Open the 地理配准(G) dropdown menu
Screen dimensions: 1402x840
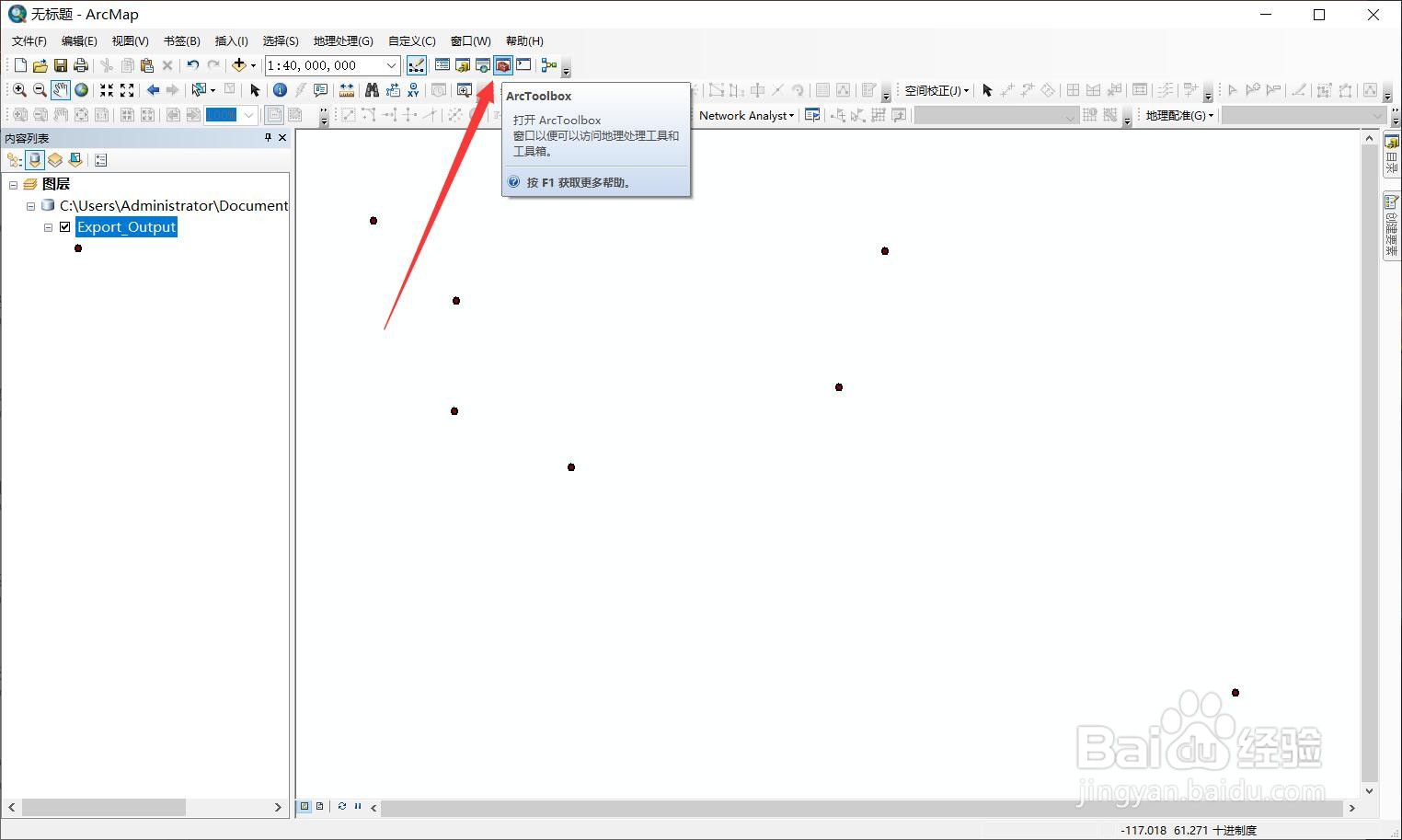click(x=1179, y=115)
